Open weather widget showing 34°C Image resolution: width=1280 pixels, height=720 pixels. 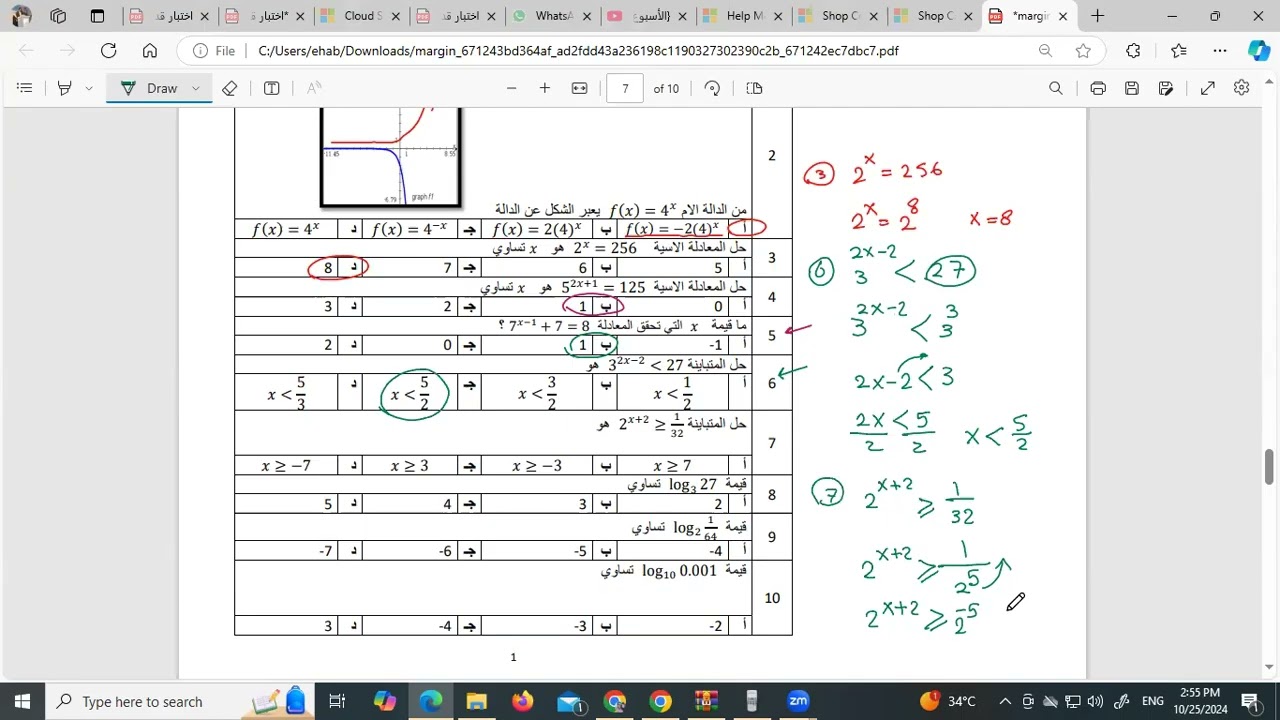point(950,701)
